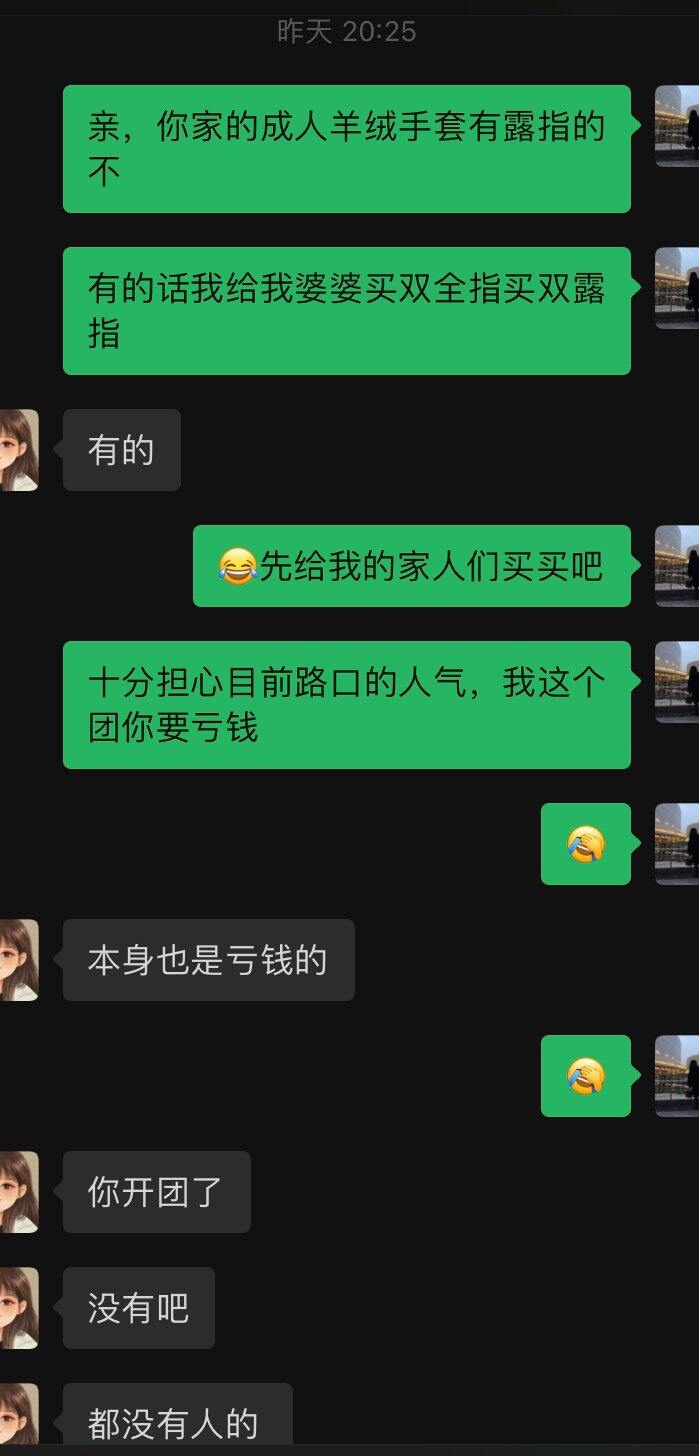Tap the emoji in 先给我的家人们买买吧 message

pyautogui.click(x=237, y=567)
